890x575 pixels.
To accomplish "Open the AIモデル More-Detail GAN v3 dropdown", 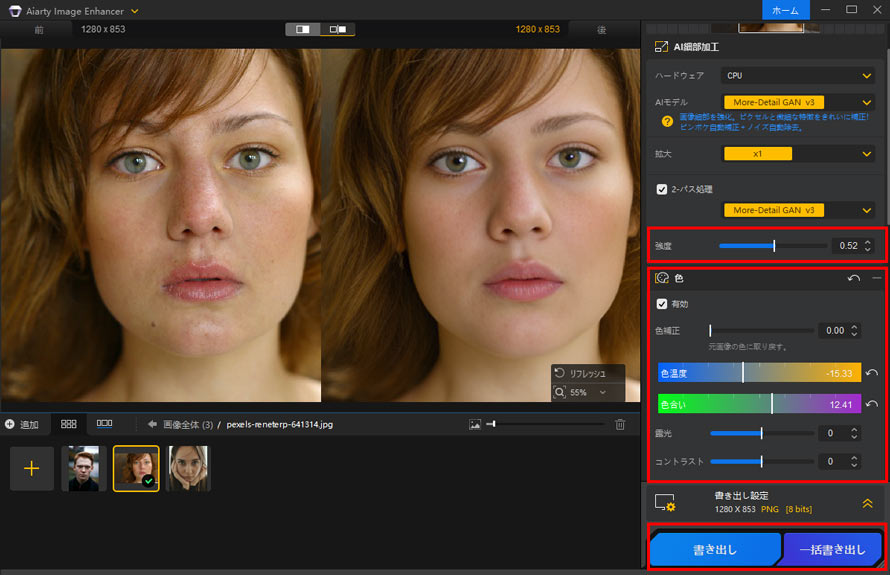I will [797, 102].
